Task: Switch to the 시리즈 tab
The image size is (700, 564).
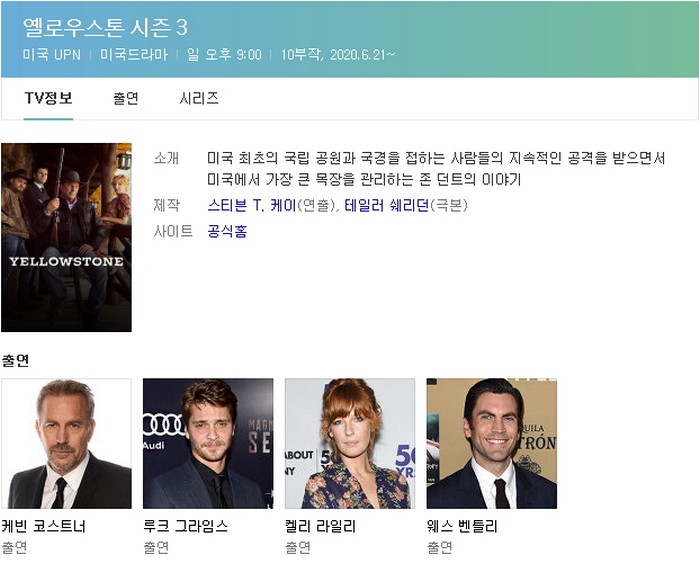Action: tap(199, 98)
